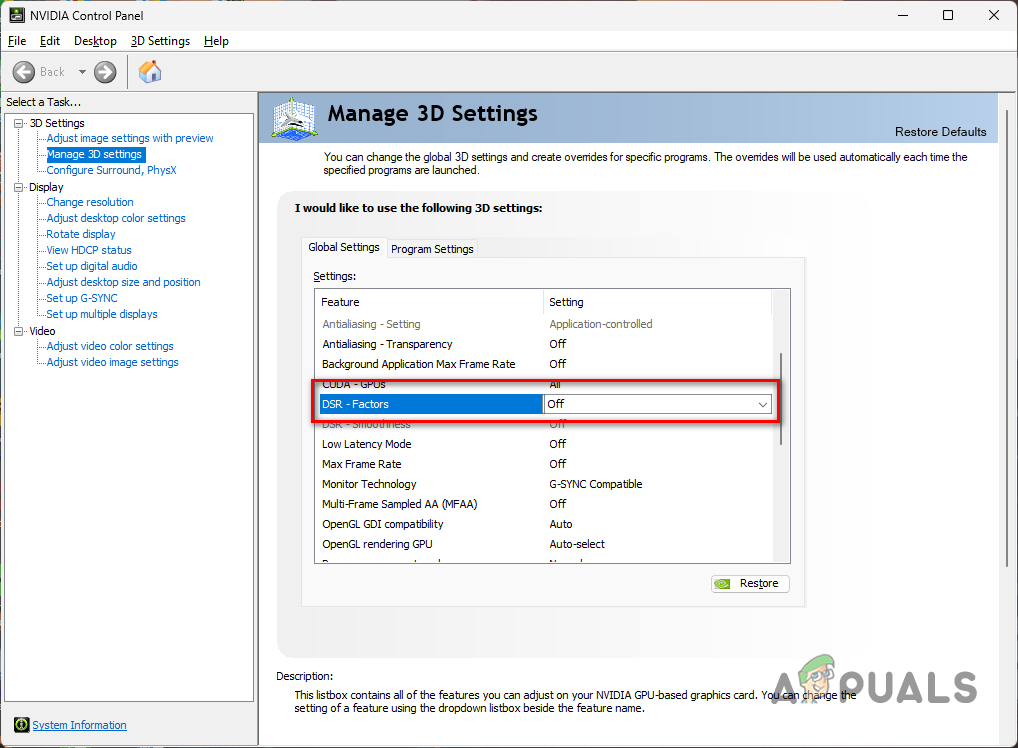
Task: Open the Edit menu
Action: tap(50, 41)
